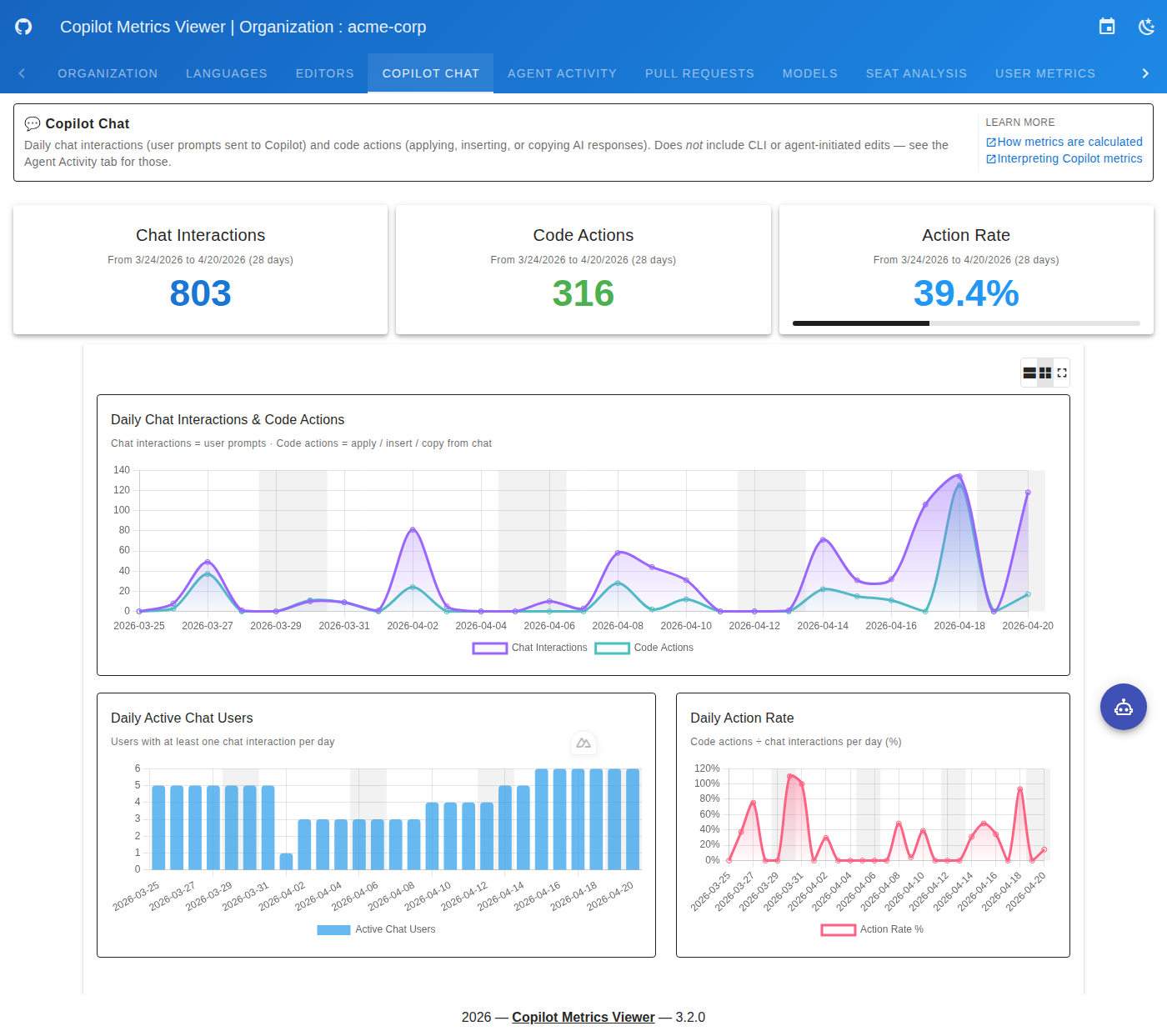This screenshot has width=1167, height=1036.
Task: Open the User Metrics tab
Action: [x=1045, y=73]
